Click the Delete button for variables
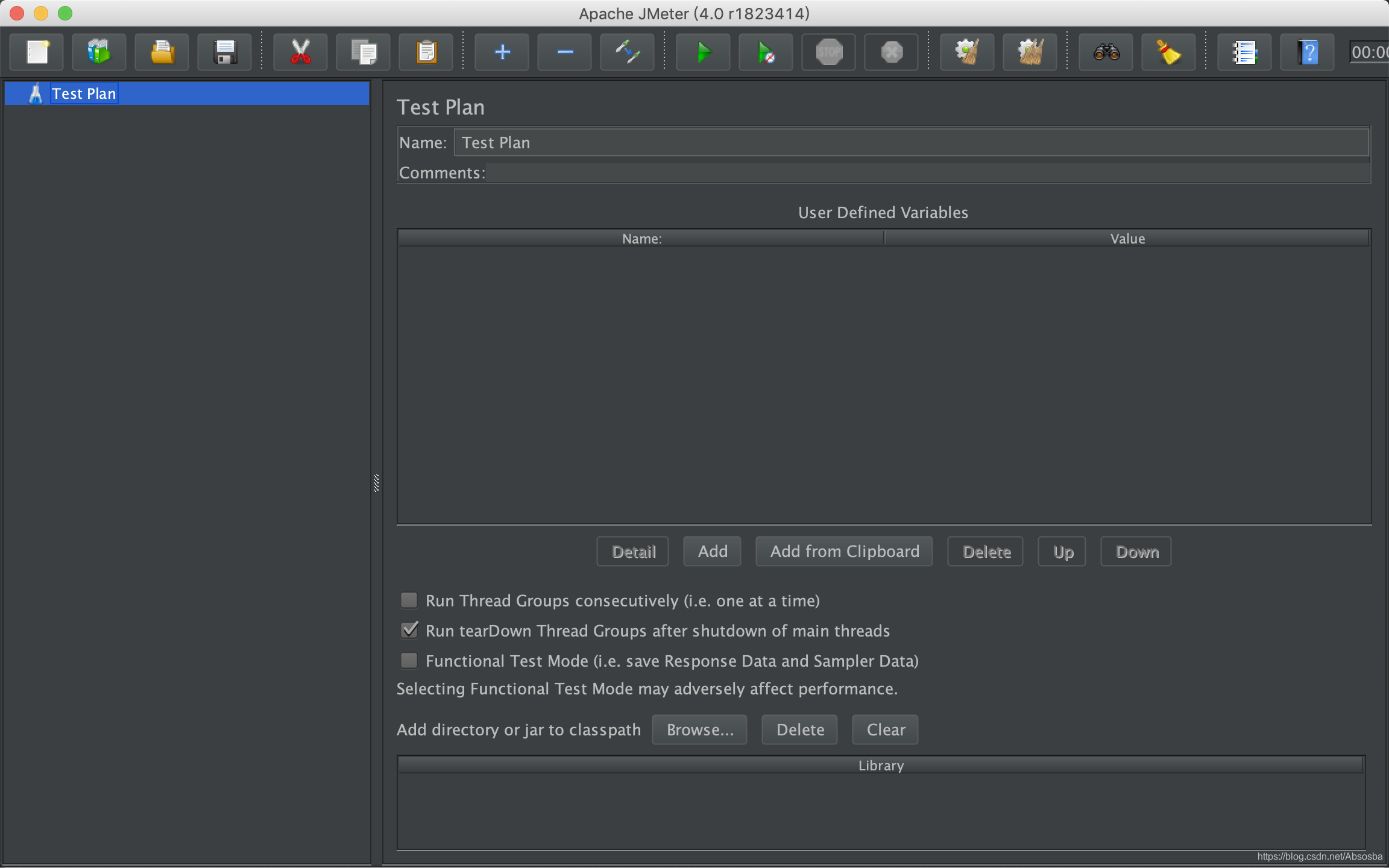1389x868 pixels. point(986,551)
